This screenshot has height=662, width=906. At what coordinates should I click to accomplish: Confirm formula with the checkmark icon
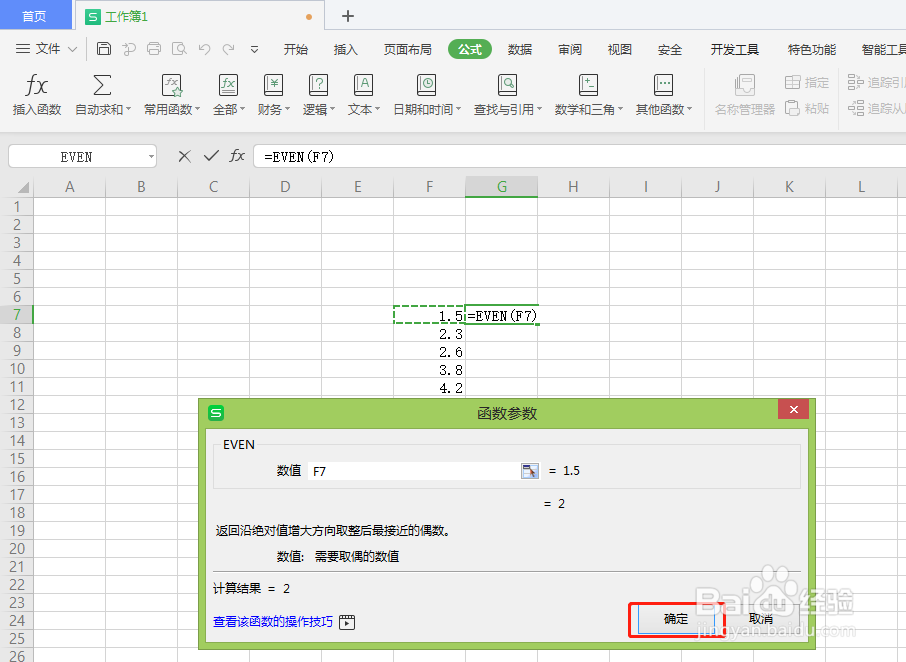coord(211,156)
